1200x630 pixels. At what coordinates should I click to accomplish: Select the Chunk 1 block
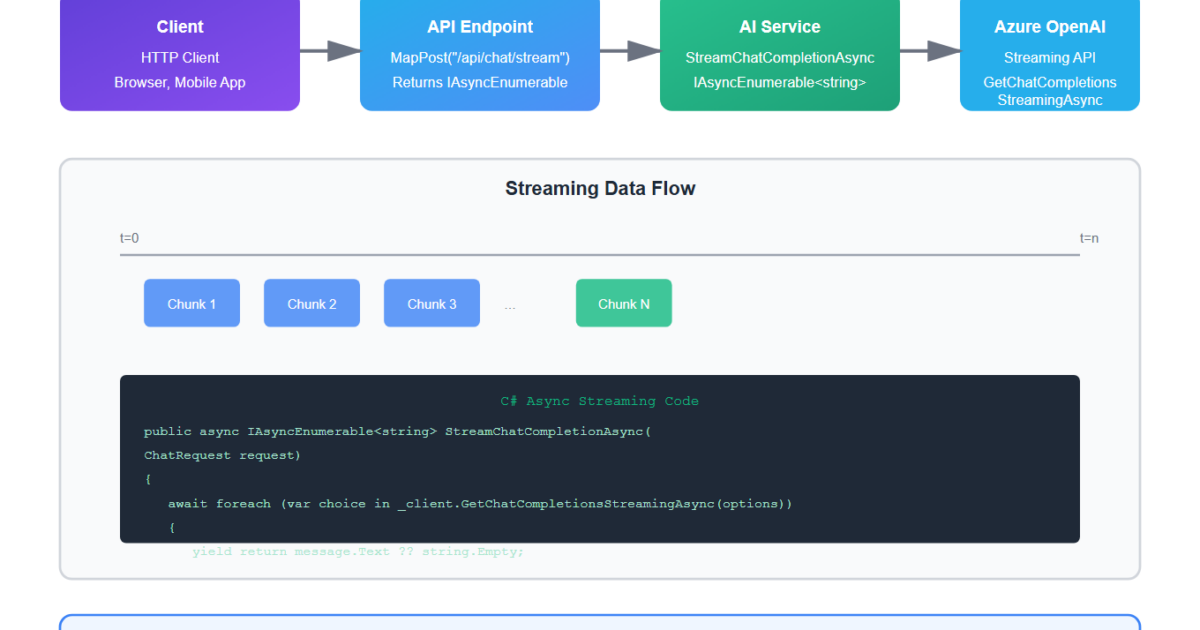[x=192, y=303]
